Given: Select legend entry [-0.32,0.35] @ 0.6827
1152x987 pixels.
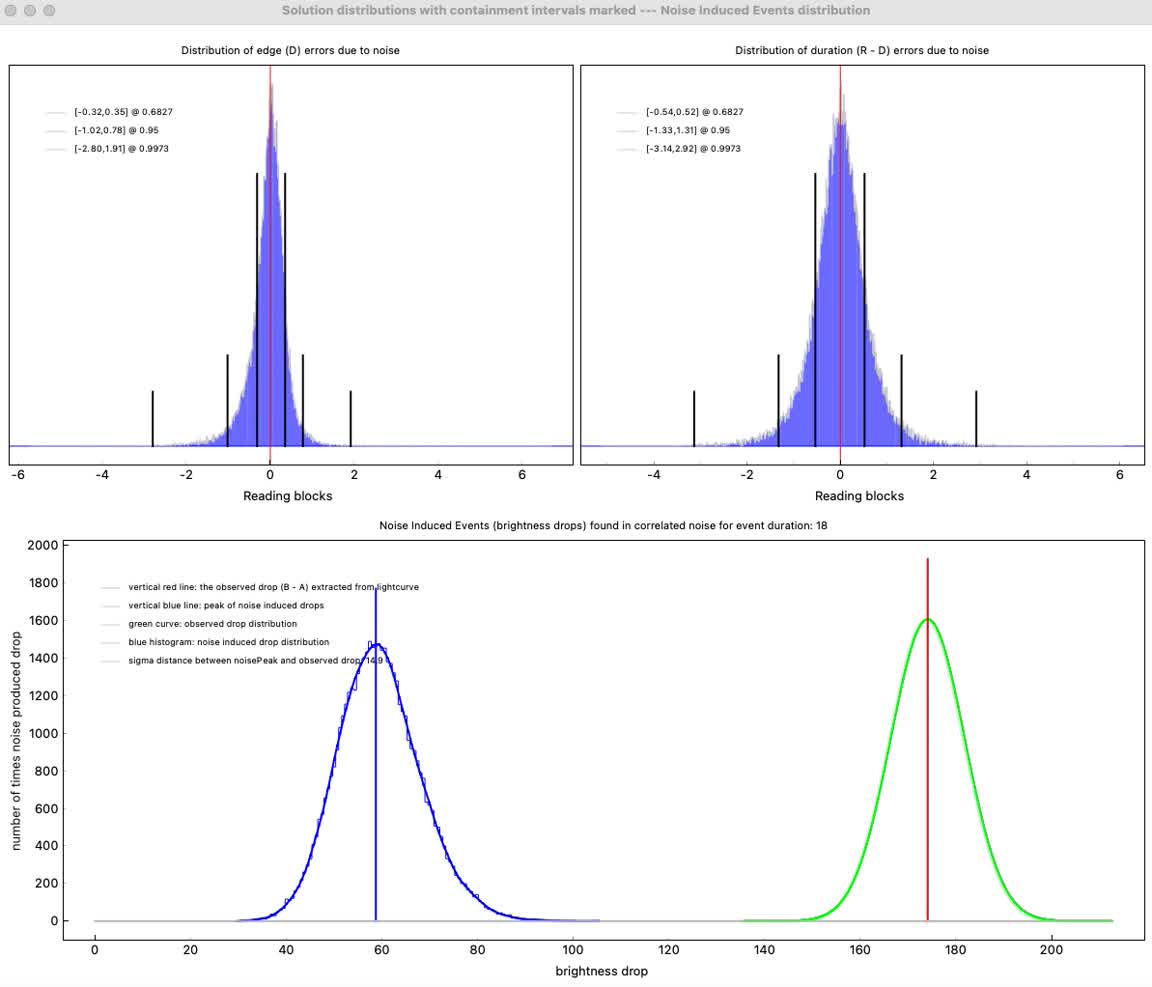Looking at the screenshot, I should pyautogui.click(x=116, y=112).
